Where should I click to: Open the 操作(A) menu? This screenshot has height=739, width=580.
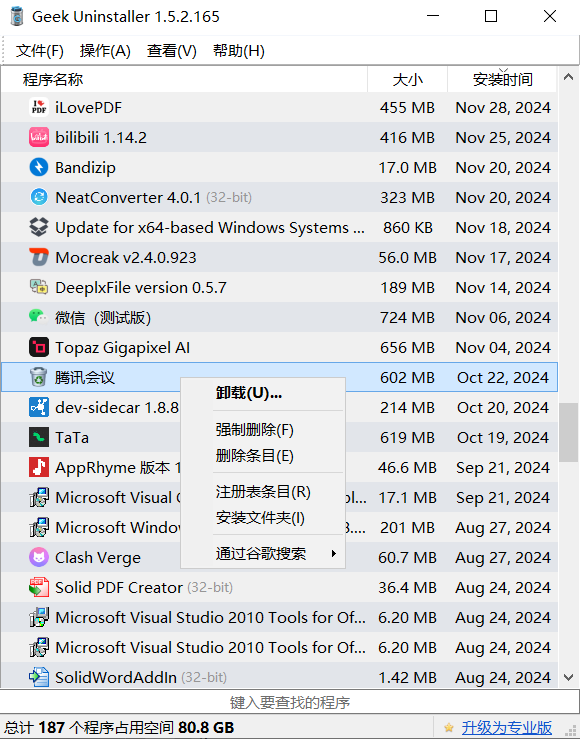(x=105, y=50)
